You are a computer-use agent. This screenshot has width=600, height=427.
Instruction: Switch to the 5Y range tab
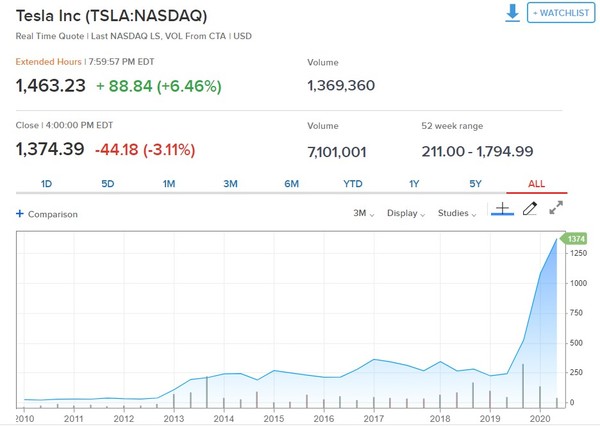475,184
